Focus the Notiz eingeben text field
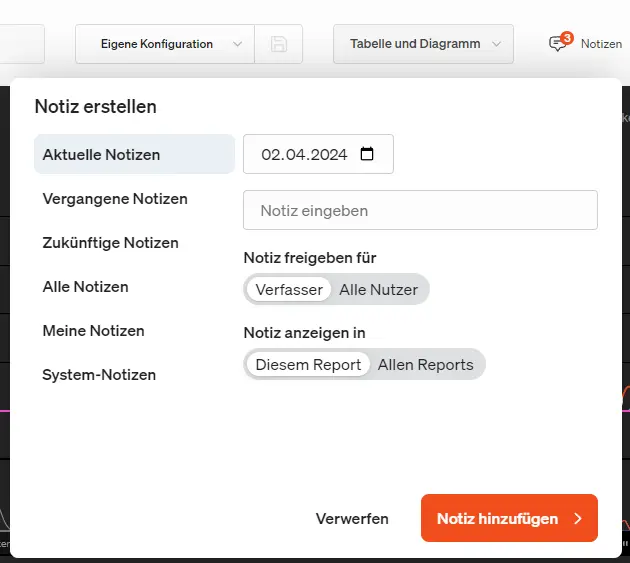The width and height of the screenshot is (630, 563). pos(420,210)
